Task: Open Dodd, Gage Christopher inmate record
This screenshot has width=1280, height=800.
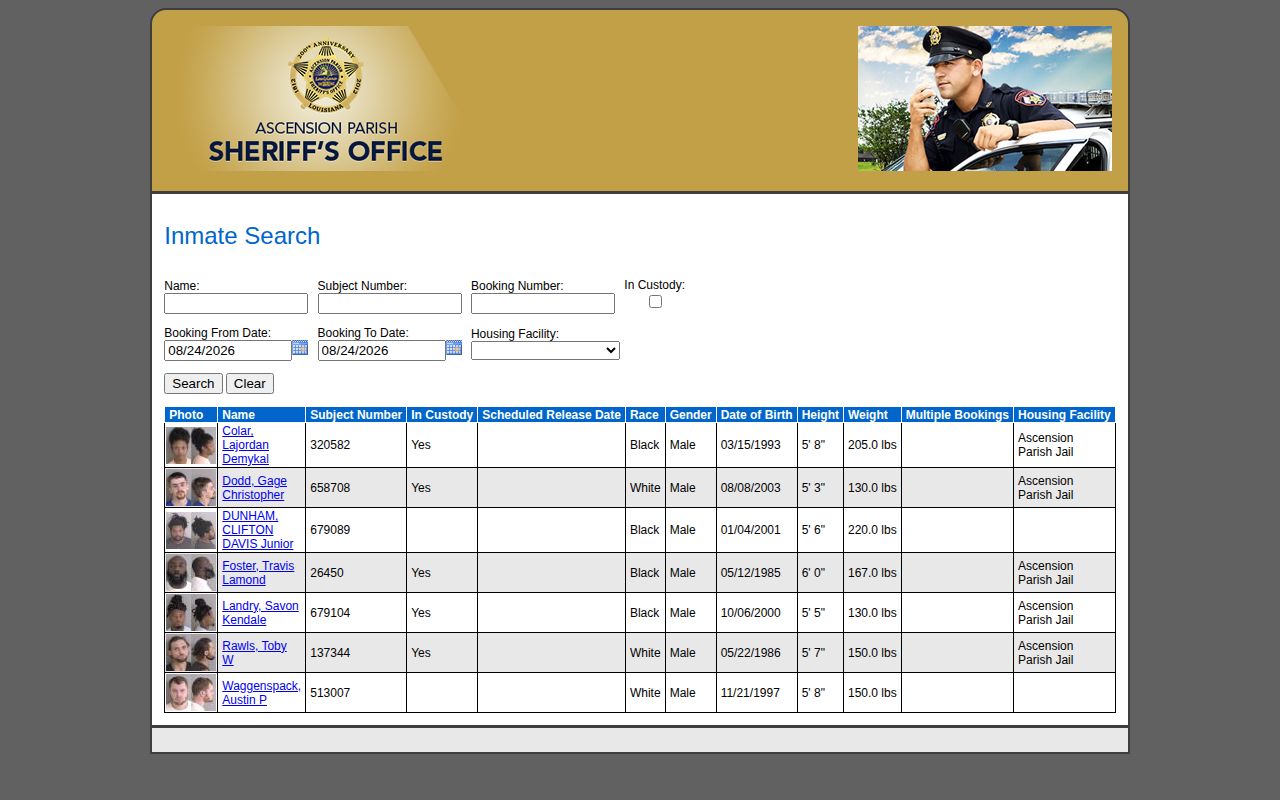Action: 254,488
